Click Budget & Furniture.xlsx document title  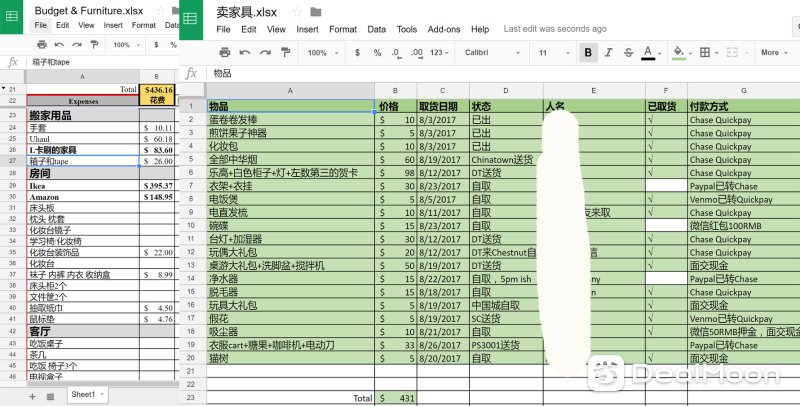pos(89,11)
